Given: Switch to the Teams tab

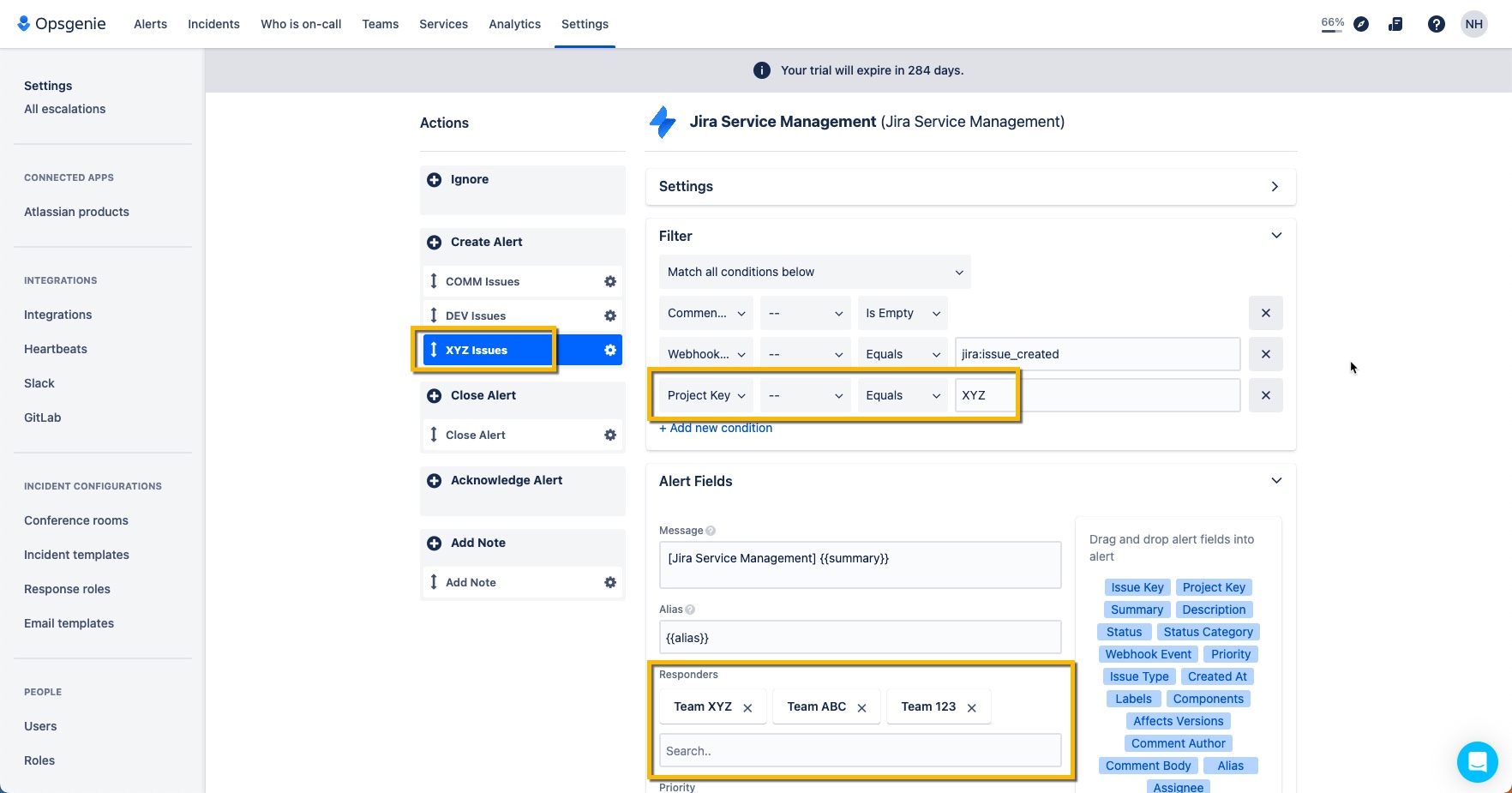Looking at the screenshot, I should (380, 24).
